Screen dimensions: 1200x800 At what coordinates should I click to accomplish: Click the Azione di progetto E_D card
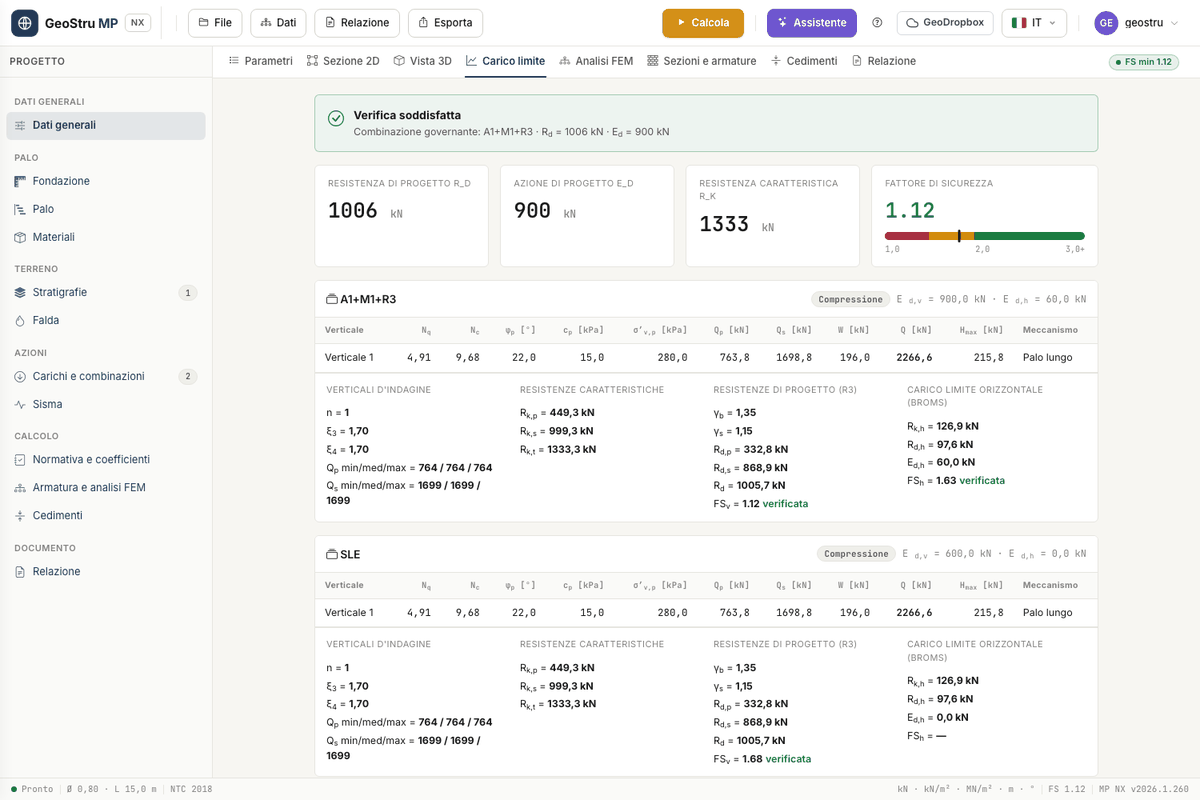[x=587, y=216]
